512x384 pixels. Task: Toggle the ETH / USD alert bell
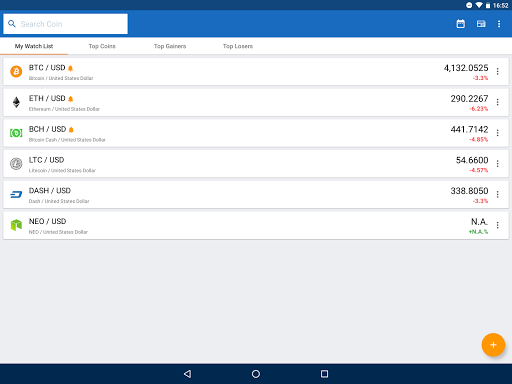71,99
